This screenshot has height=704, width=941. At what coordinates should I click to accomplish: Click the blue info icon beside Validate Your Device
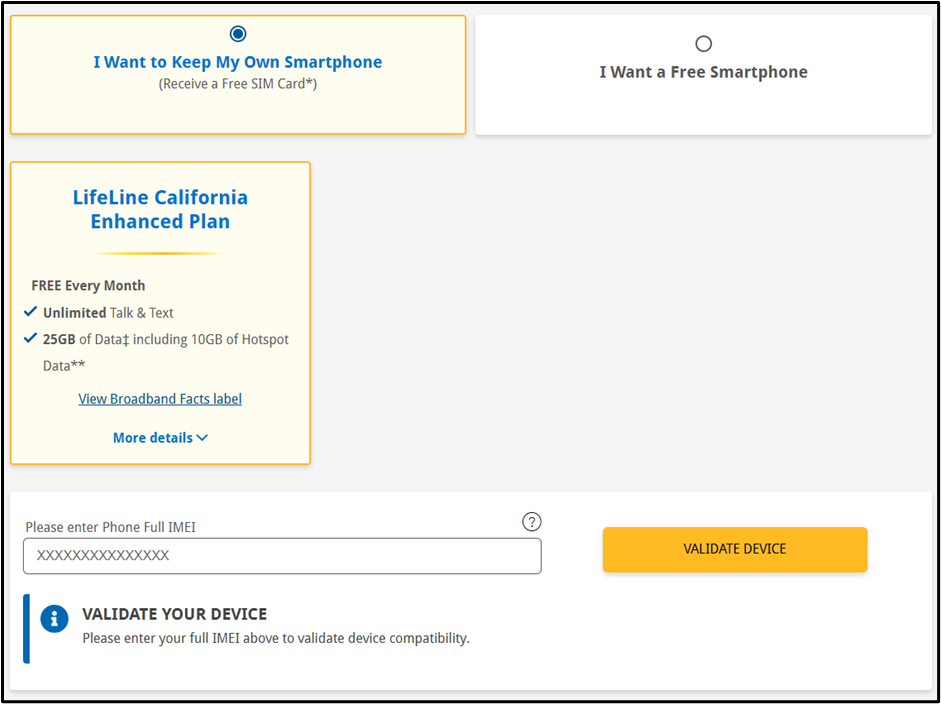55,618
